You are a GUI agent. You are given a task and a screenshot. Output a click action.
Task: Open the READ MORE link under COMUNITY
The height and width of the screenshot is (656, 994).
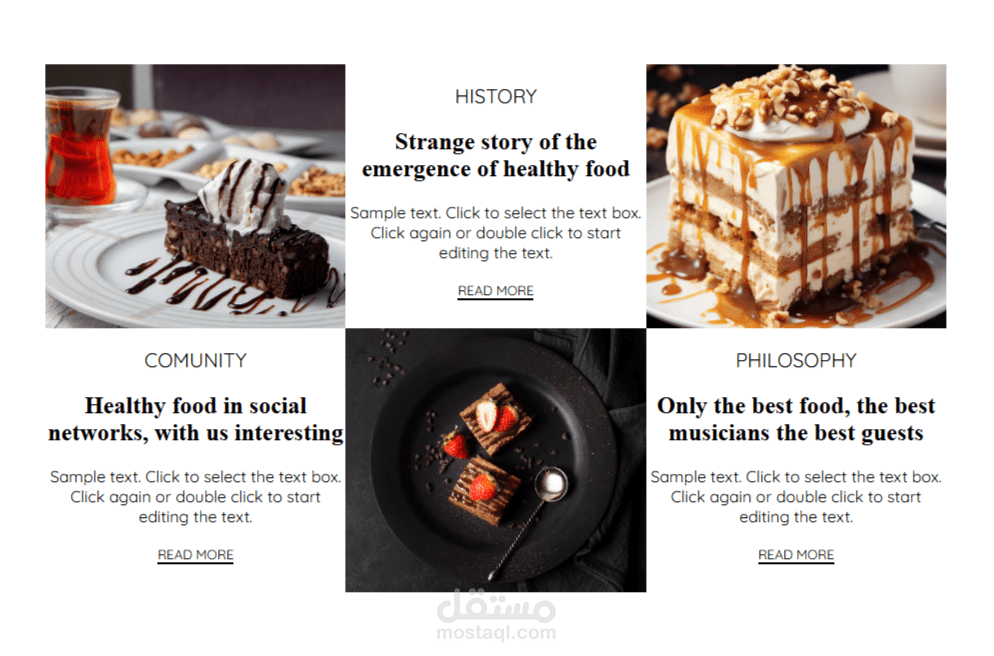coord(195,555)
